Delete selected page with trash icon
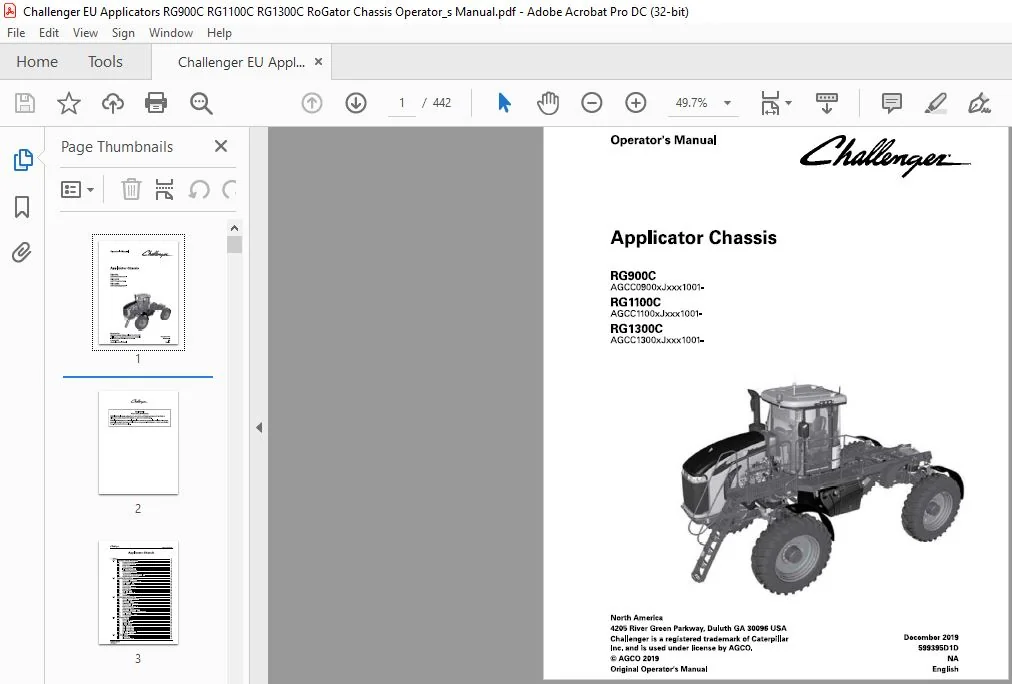The width and height of the screenshot is (1012, 684). point(131,190)
